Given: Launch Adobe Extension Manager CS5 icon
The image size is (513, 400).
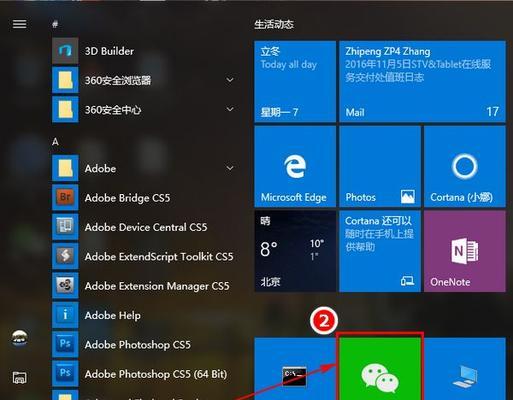Looking at the screenshot, I should (x=65, y=285).
